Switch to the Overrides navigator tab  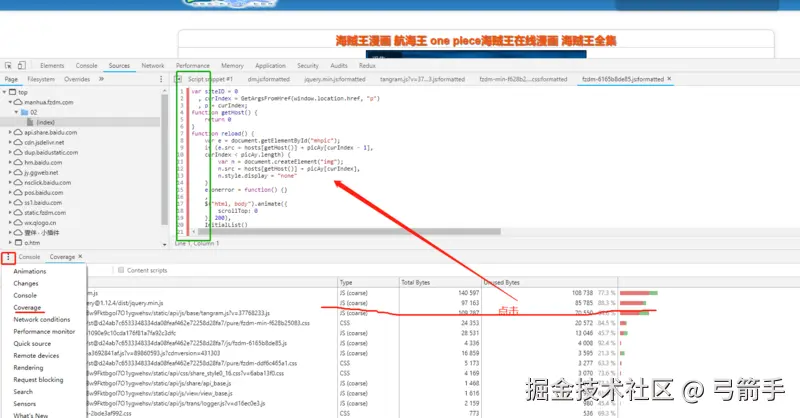coord(77,79)
